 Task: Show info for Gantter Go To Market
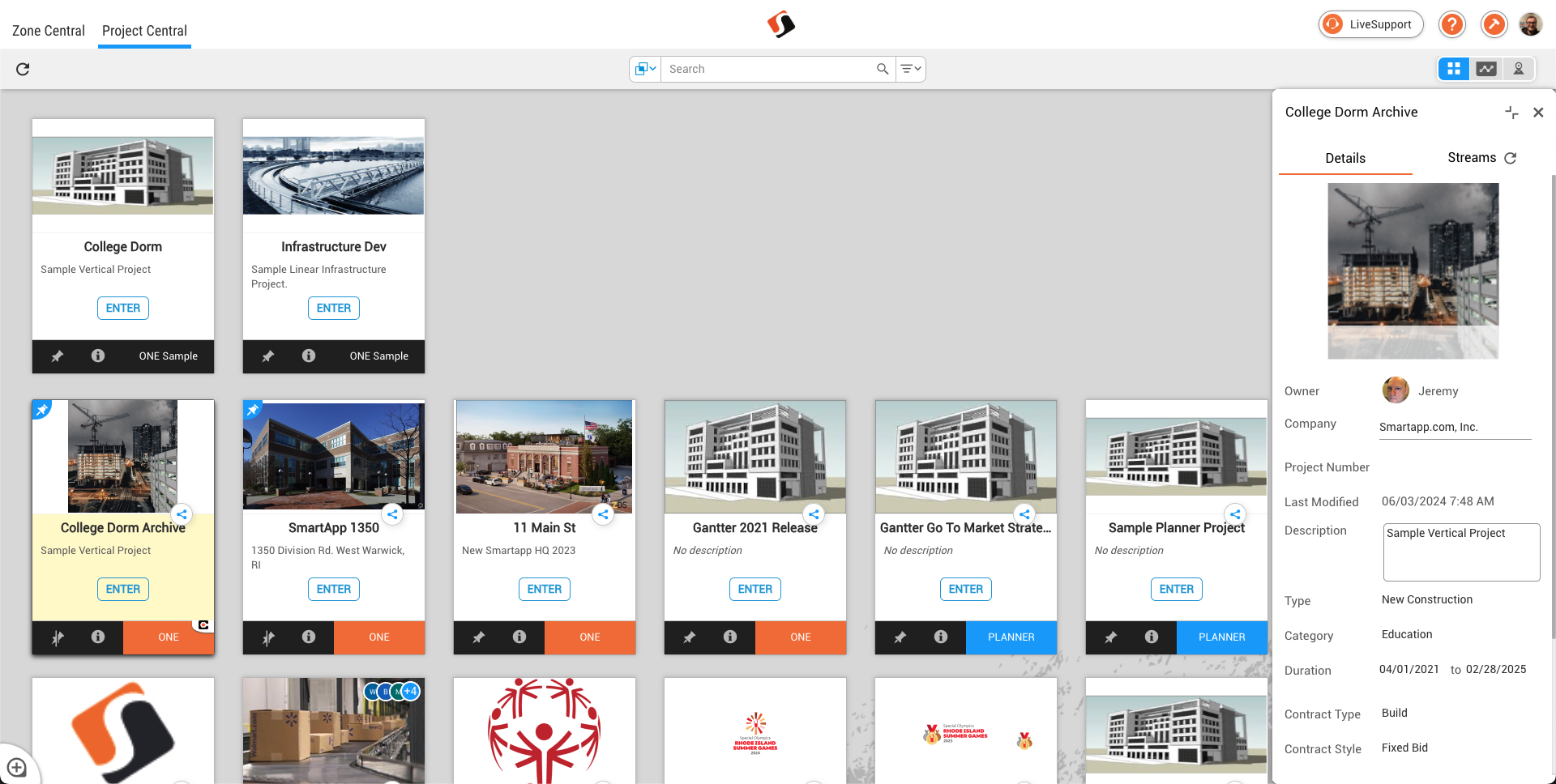pos(941,637)
